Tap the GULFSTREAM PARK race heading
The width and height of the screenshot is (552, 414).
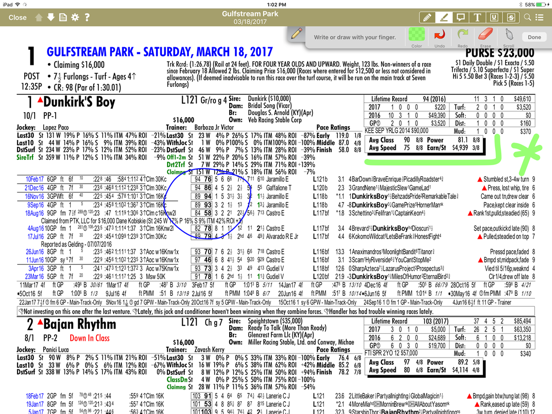pyautogui.click(x=159, y=52)
